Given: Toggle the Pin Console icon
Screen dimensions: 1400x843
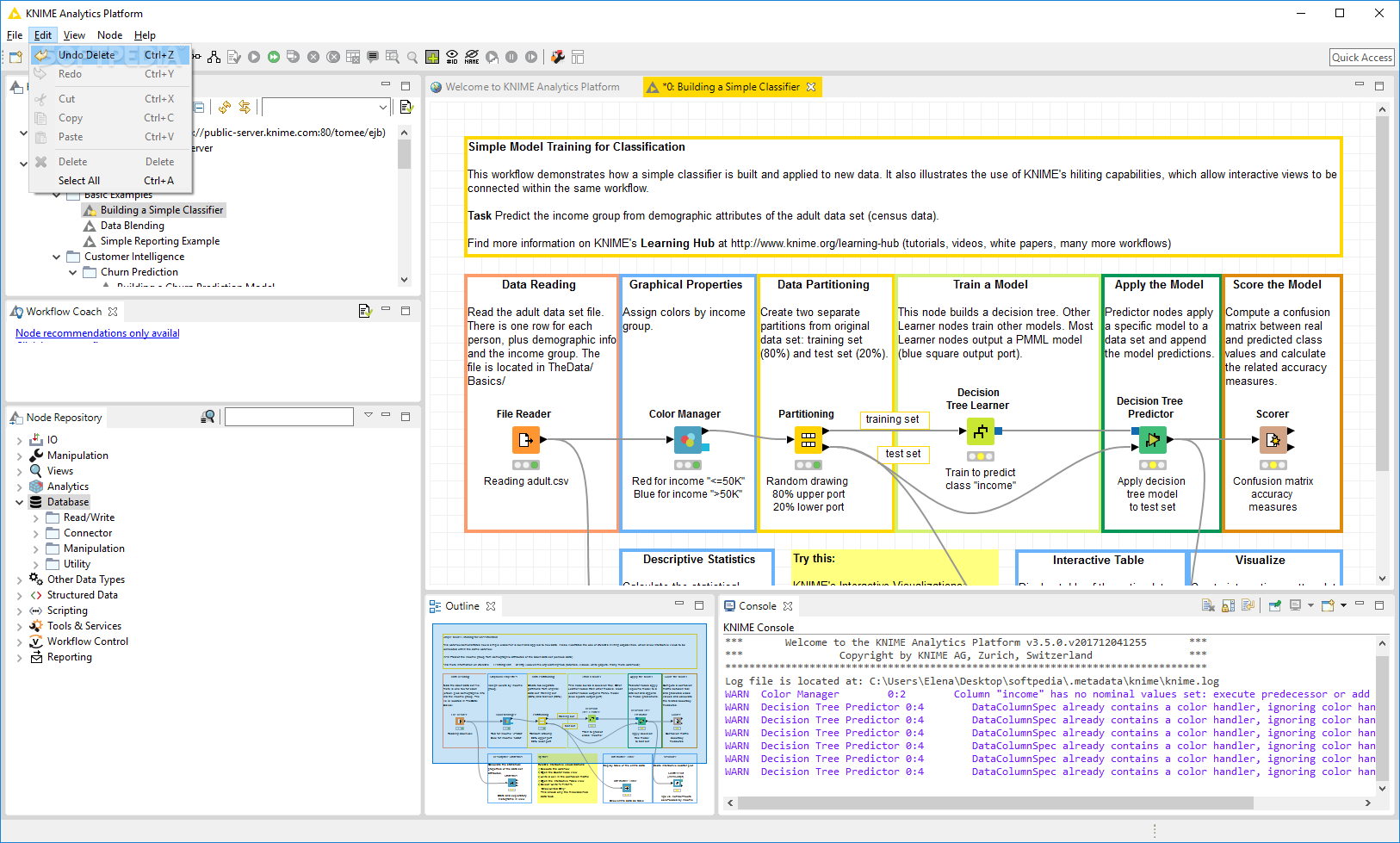Looking at the screenshot, I should tap(1274, 605).
